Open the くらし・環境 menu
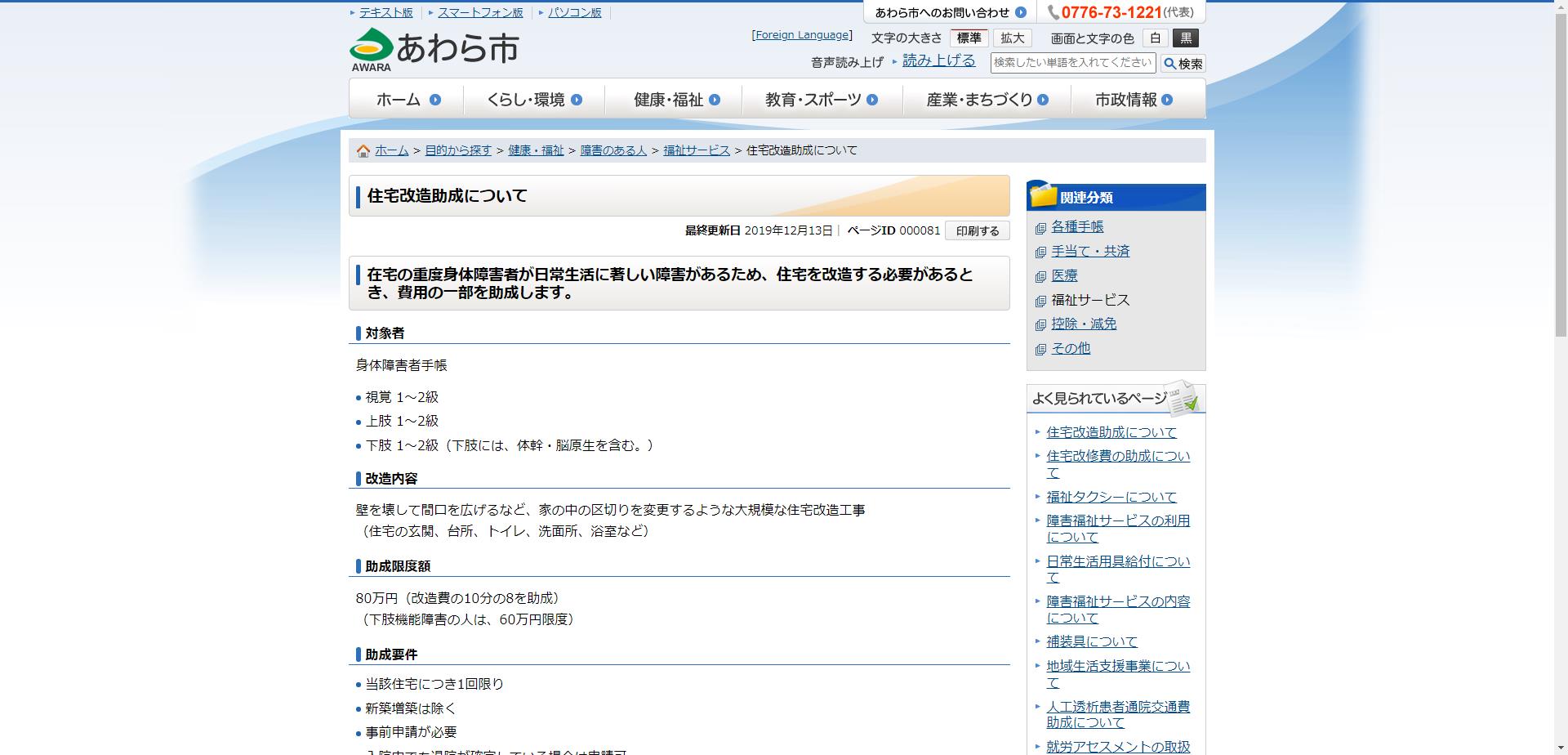This screenshot has width=1568, height=755. pos(534,100)
